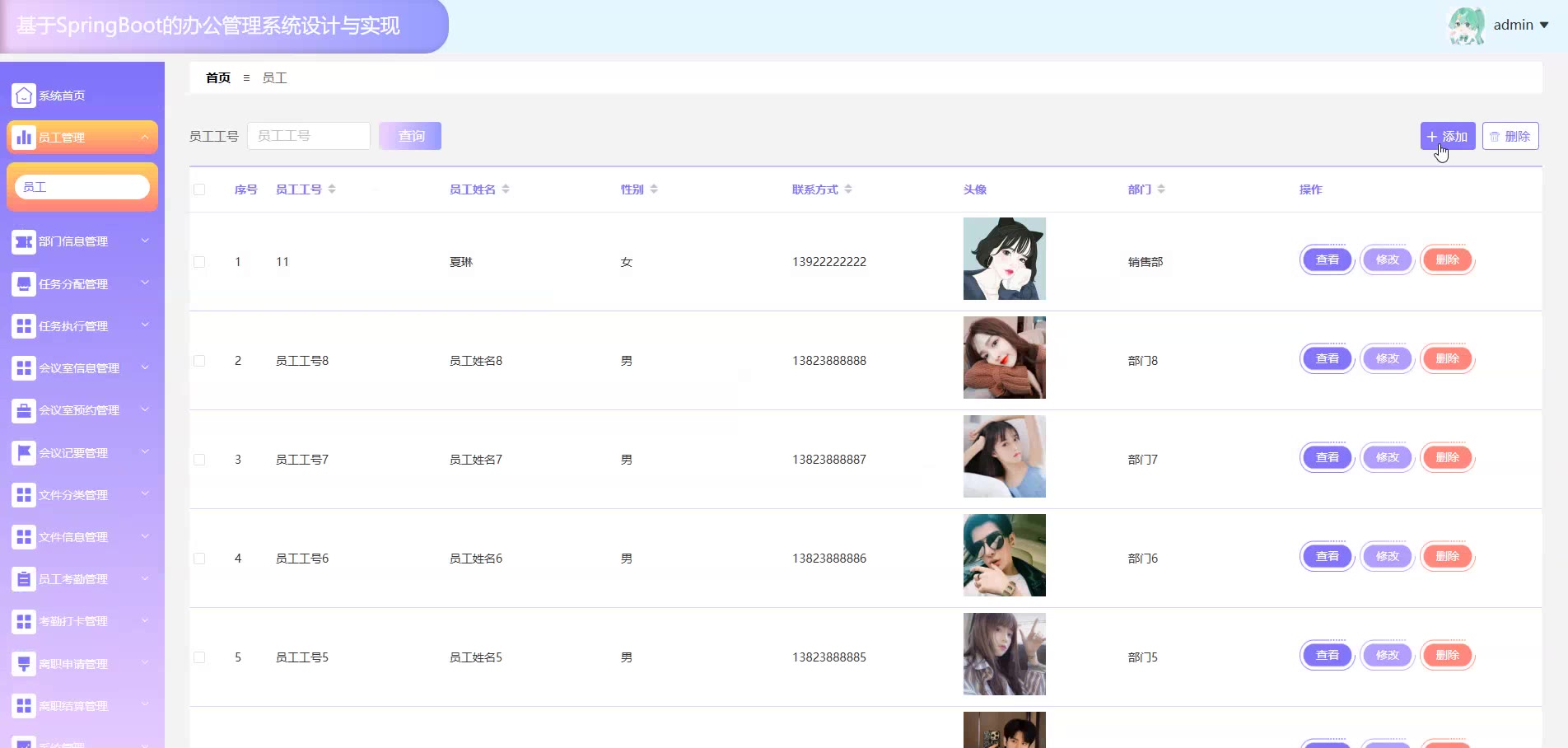Check the checkbox for employee 夏琳
The width and height of the screenshot is (1568, 748).
pyautogui.click(x=199, y=262)
